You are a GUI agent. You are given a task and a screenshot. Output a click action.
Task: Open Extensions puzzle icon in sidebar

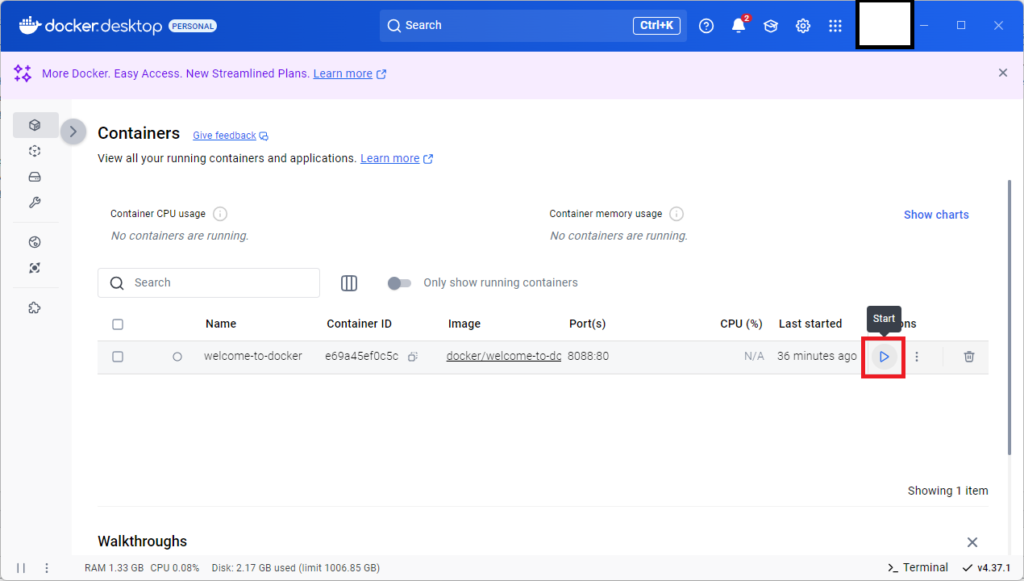(35, 307)
